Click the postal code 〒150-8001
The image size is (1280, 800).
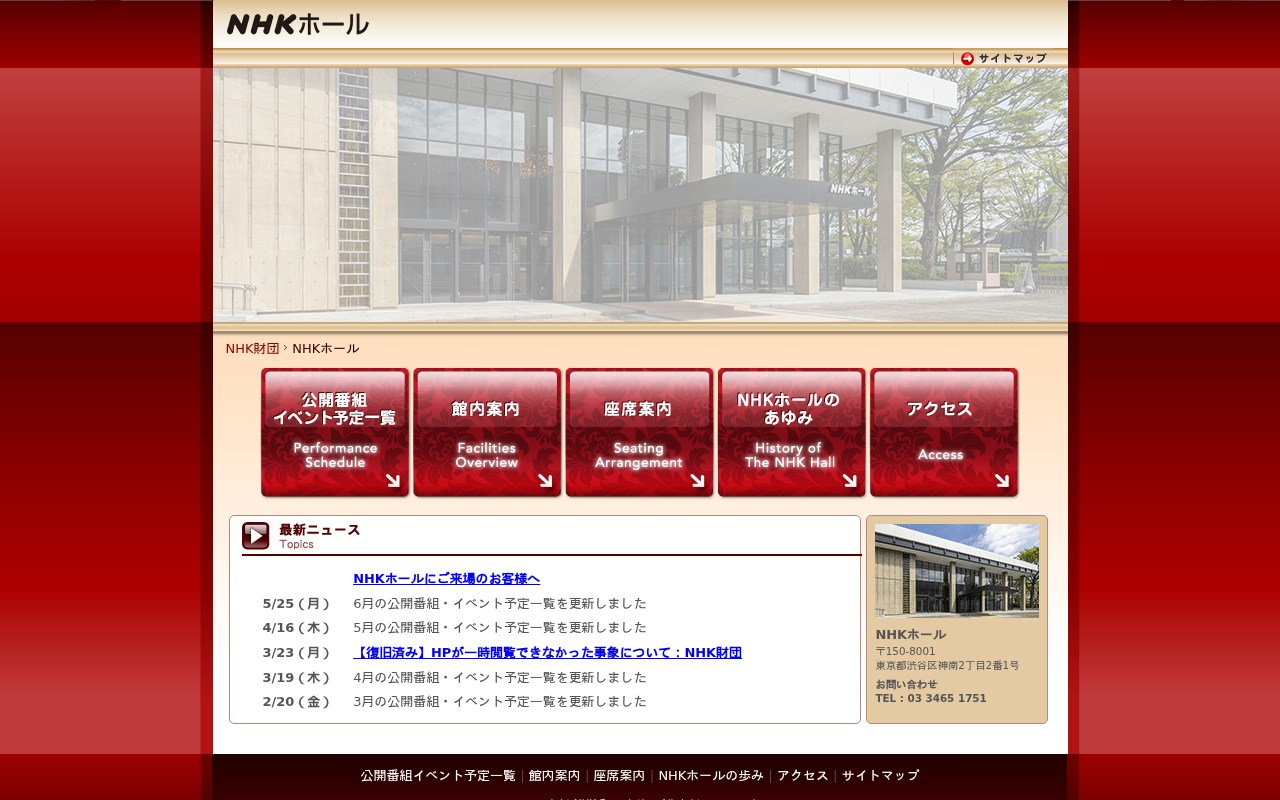[x=905, y=652]
